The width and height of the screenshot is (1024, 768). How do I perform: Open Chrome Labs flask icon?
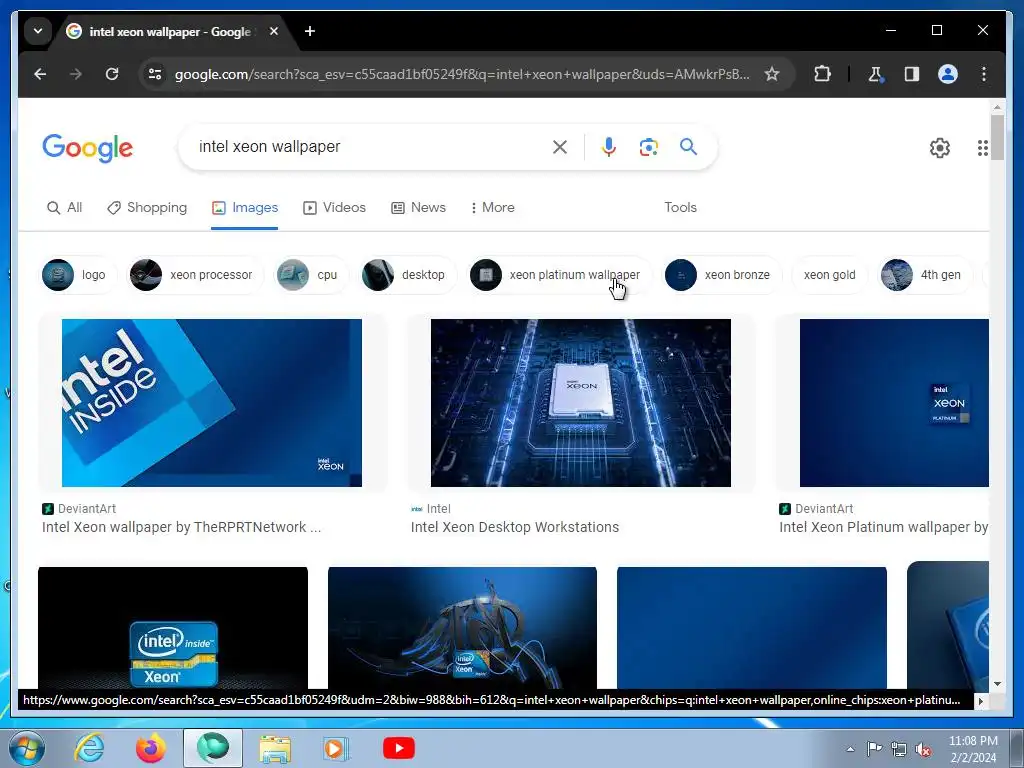875,74
